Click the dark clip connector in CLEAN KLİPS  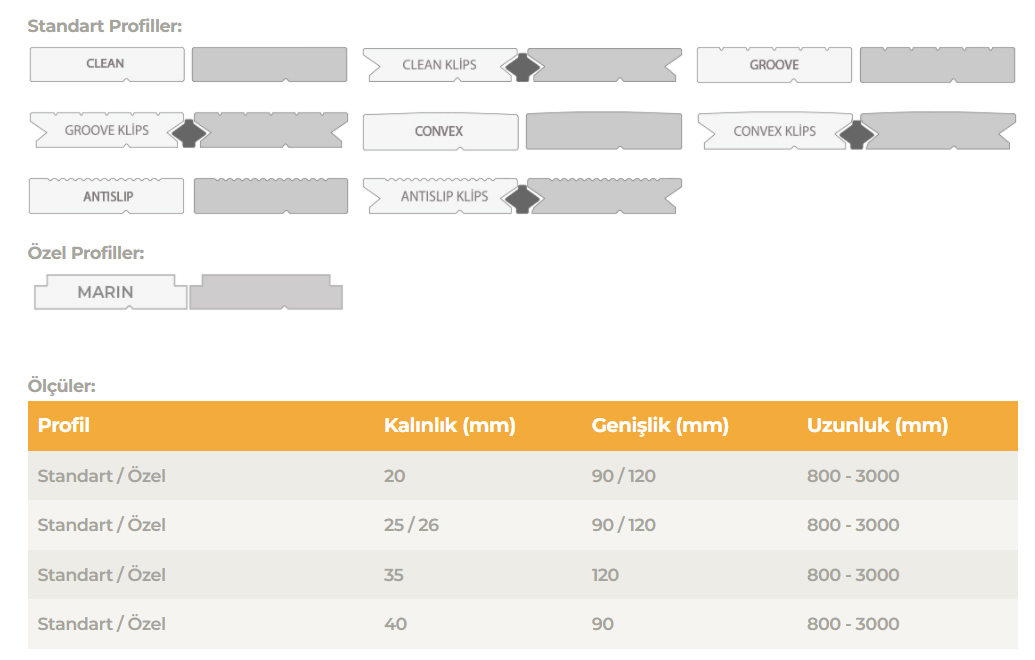(524, 67)
